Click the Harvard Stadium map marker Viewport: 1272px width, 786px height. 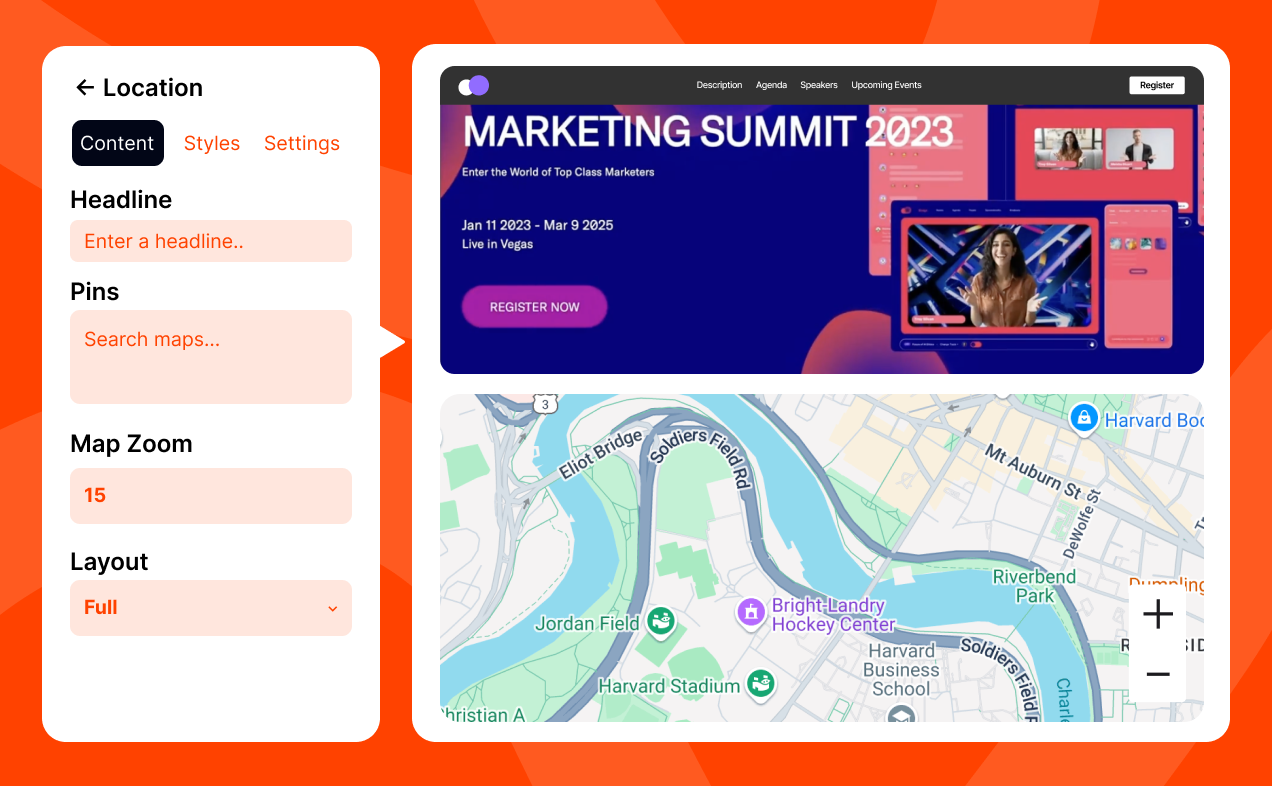pos(761,684)
